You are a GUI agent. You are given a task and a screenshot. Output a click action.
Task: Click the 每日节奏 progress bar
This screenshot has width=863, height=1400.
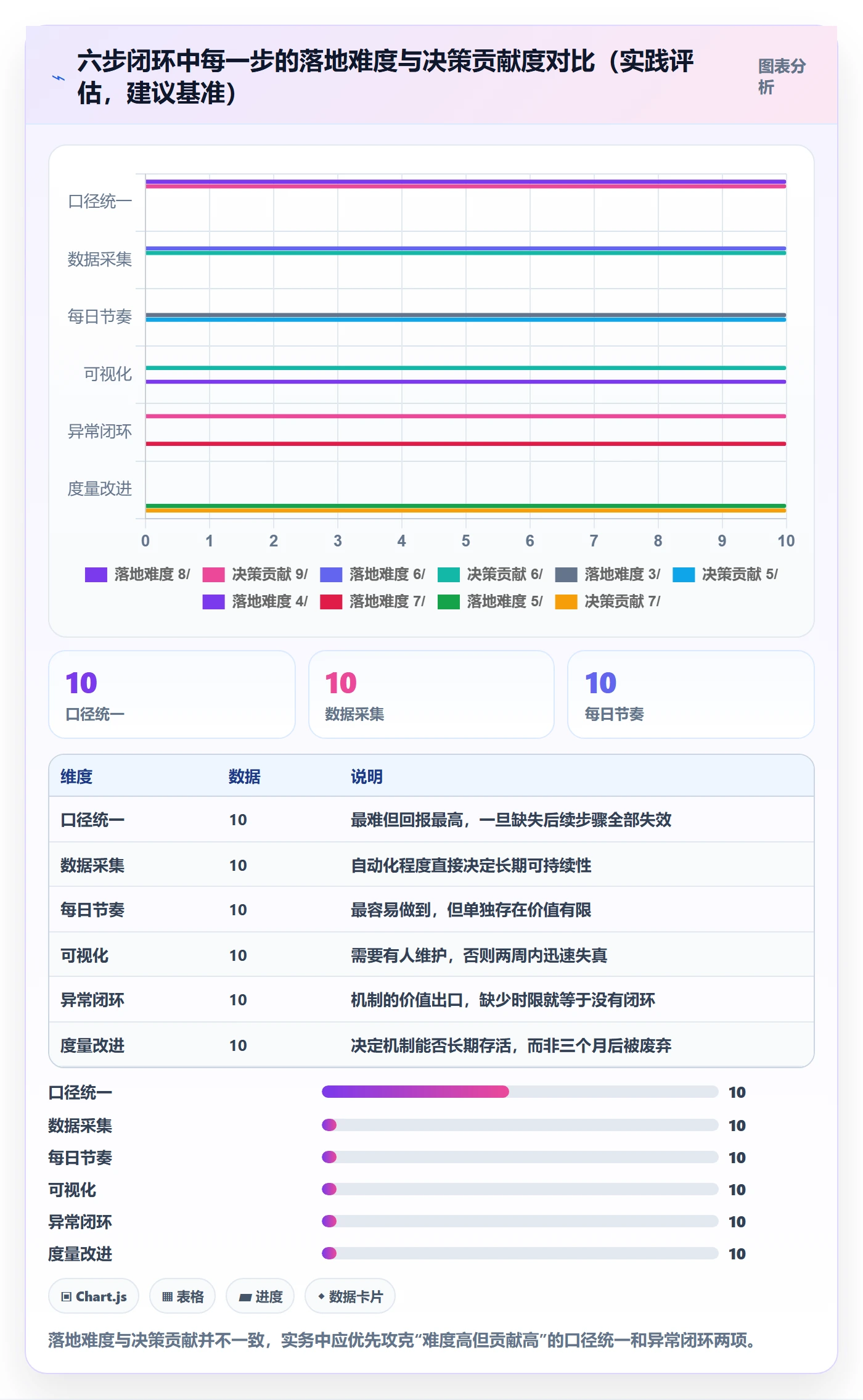pyautogui.click(x=520, y=1157)
